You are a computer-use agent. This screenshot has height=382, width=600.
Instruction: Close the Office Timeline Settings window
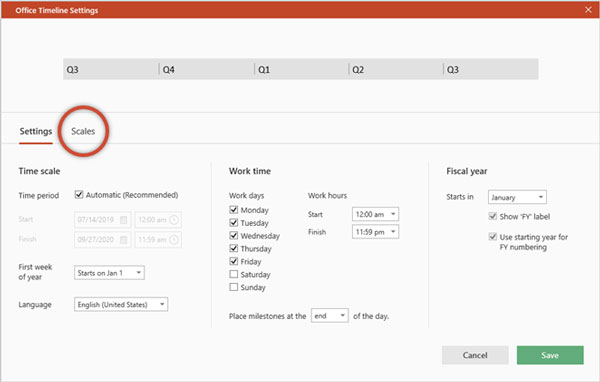tap(588, 10)
